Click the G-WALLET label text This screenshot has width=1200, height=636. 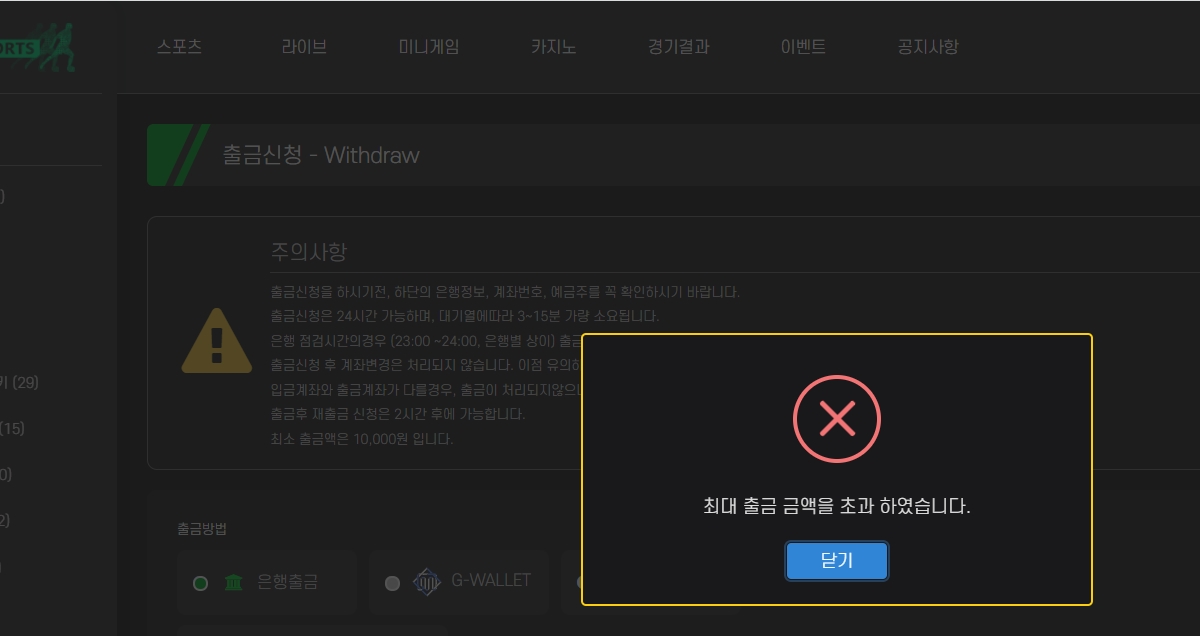click(x=491, y=580)
